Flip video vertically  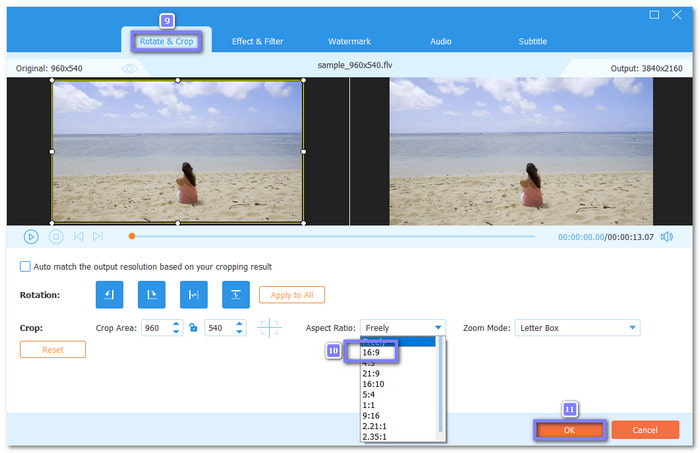tap(236, 295)
